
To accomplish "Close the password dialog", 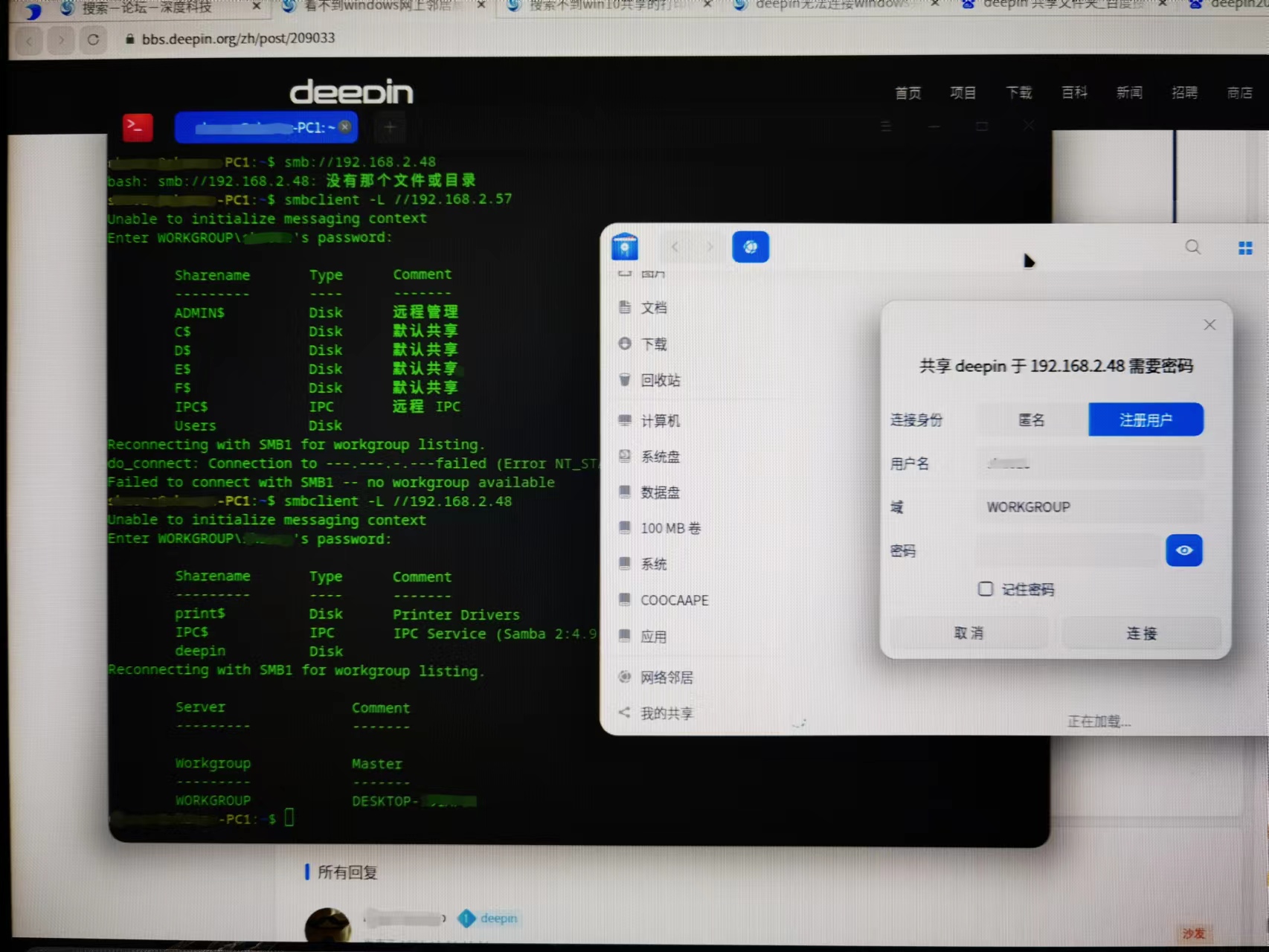I will [1210, 325].
